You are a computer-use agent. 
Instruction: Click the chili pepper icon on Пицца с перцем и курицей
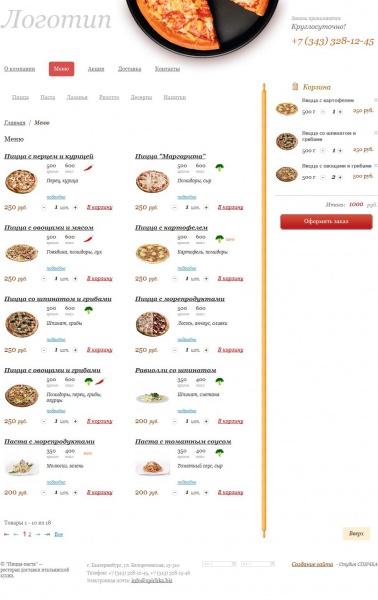click(x=88, y=167)
